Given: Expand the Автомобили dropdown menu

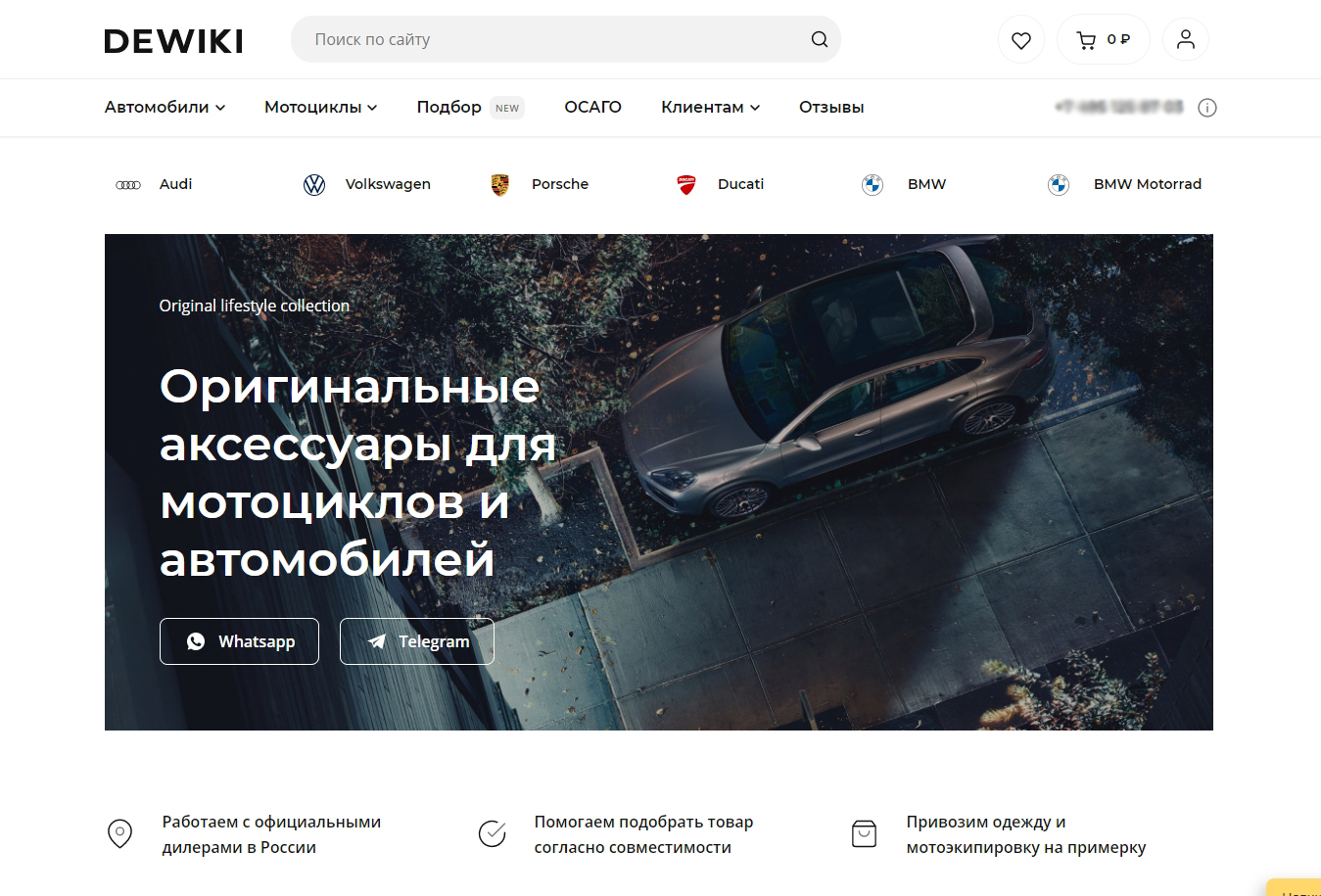Looking at the screenshot, I should [x=165, y=108].
